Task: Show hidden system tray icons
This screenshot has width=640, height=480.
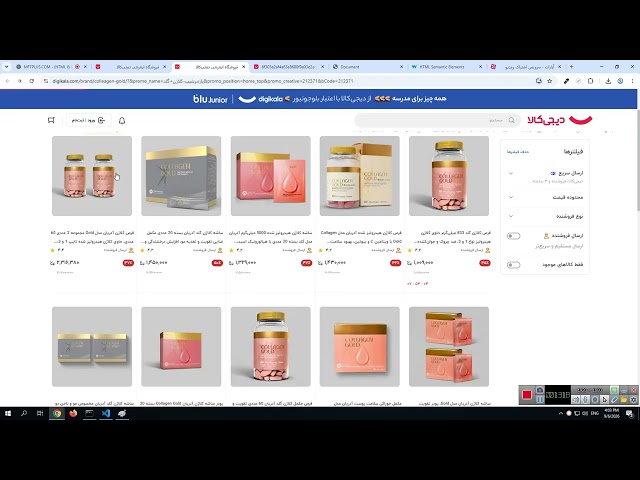Action: [561, 413]
